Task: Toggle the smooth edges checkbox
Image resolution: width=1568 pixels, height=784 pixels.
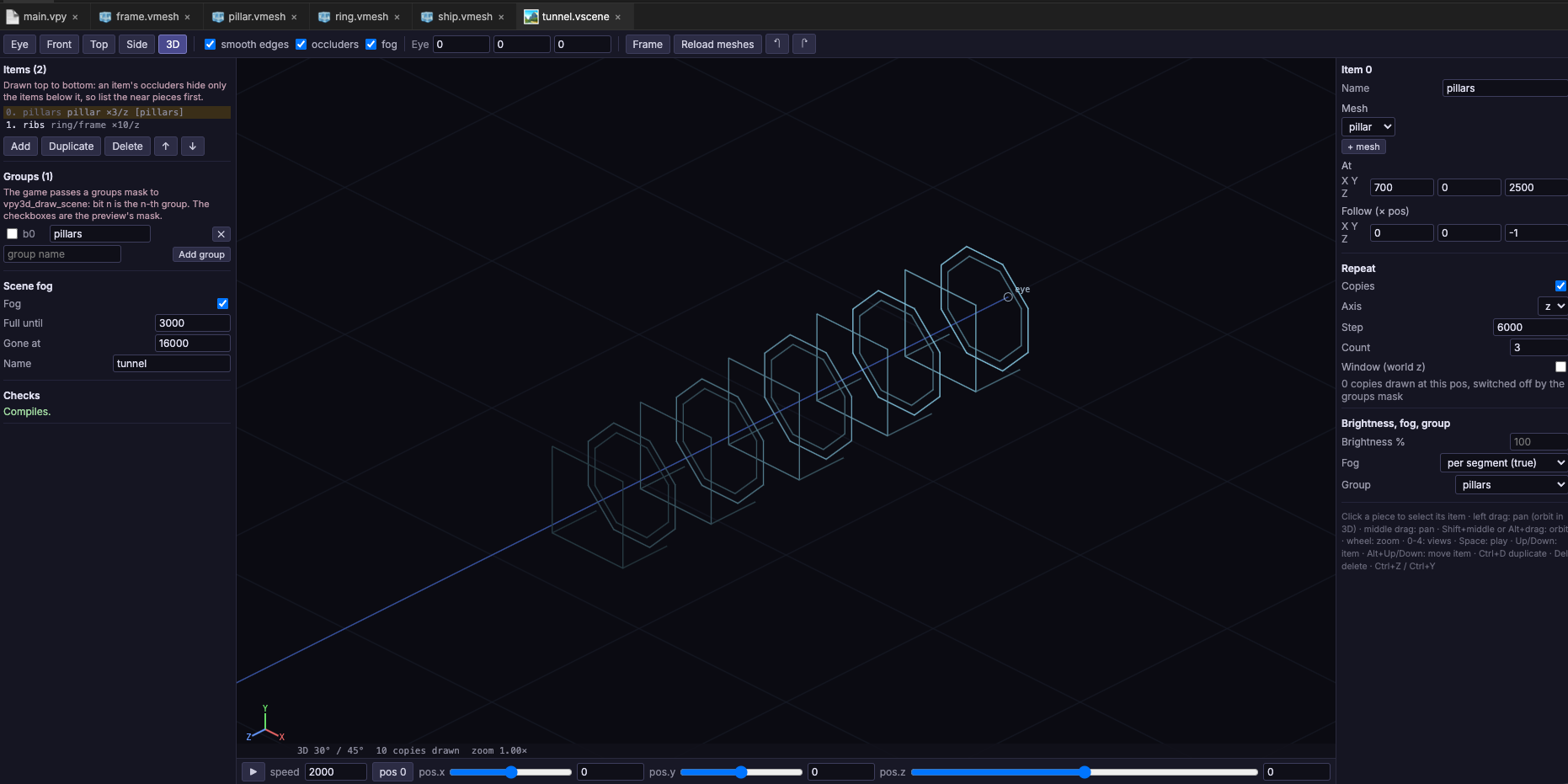Action: 211,45
